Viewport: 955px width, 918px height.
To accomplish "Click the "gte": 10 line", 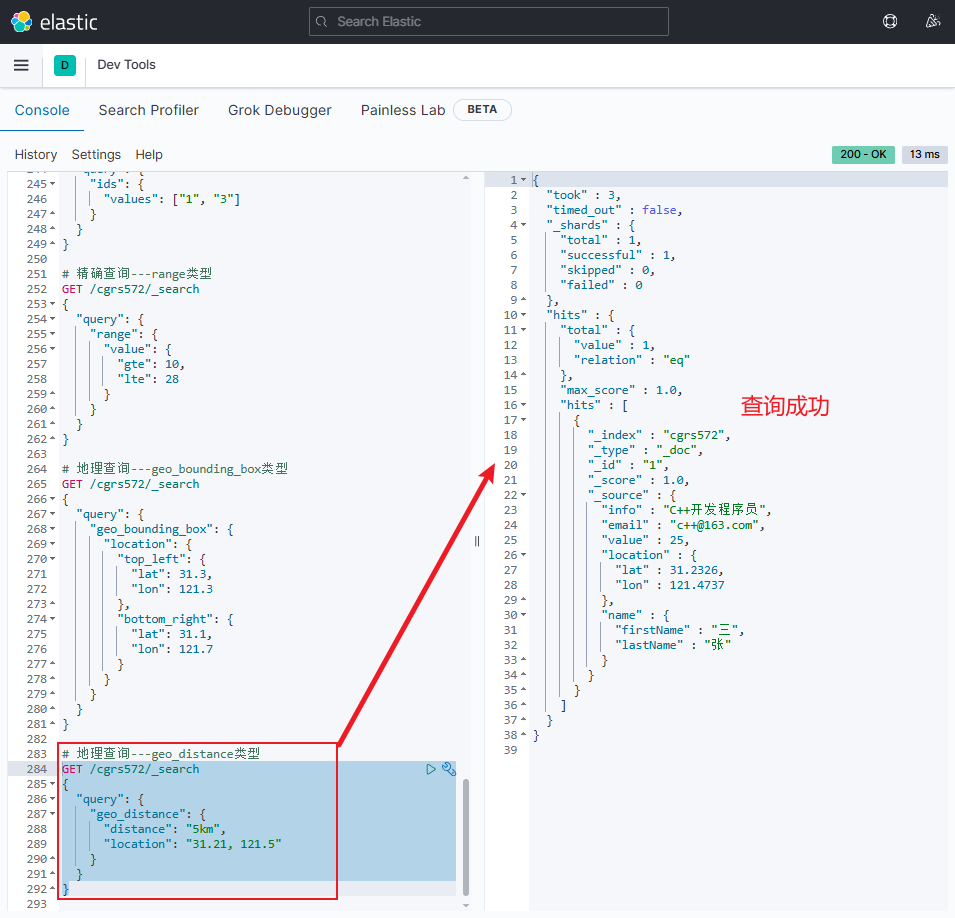I will pyautogui.click(x=151, y=364).
